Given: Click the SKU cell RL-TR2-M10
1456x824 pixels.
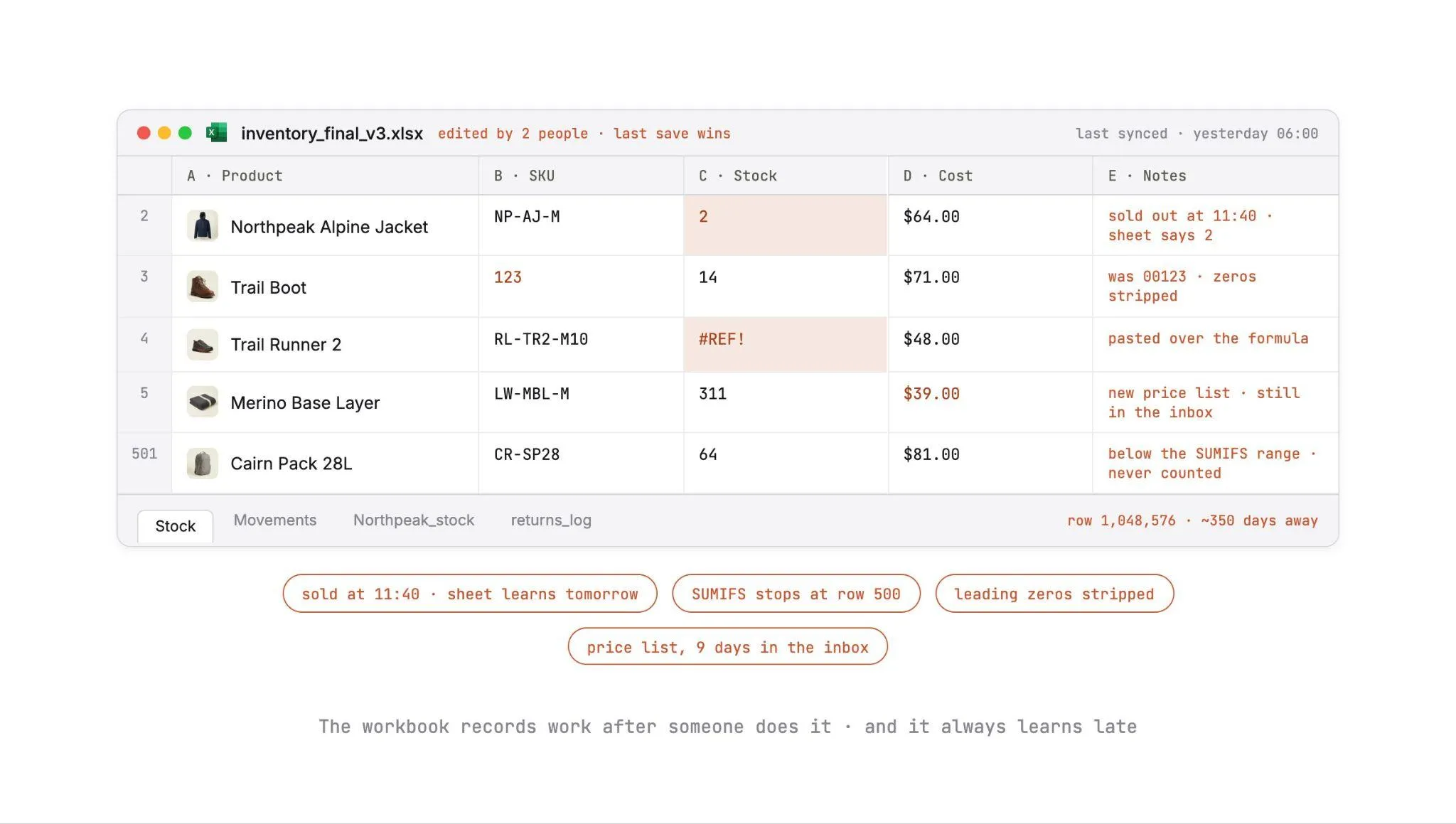Looking at the screenshot, I should coord(581,345).
